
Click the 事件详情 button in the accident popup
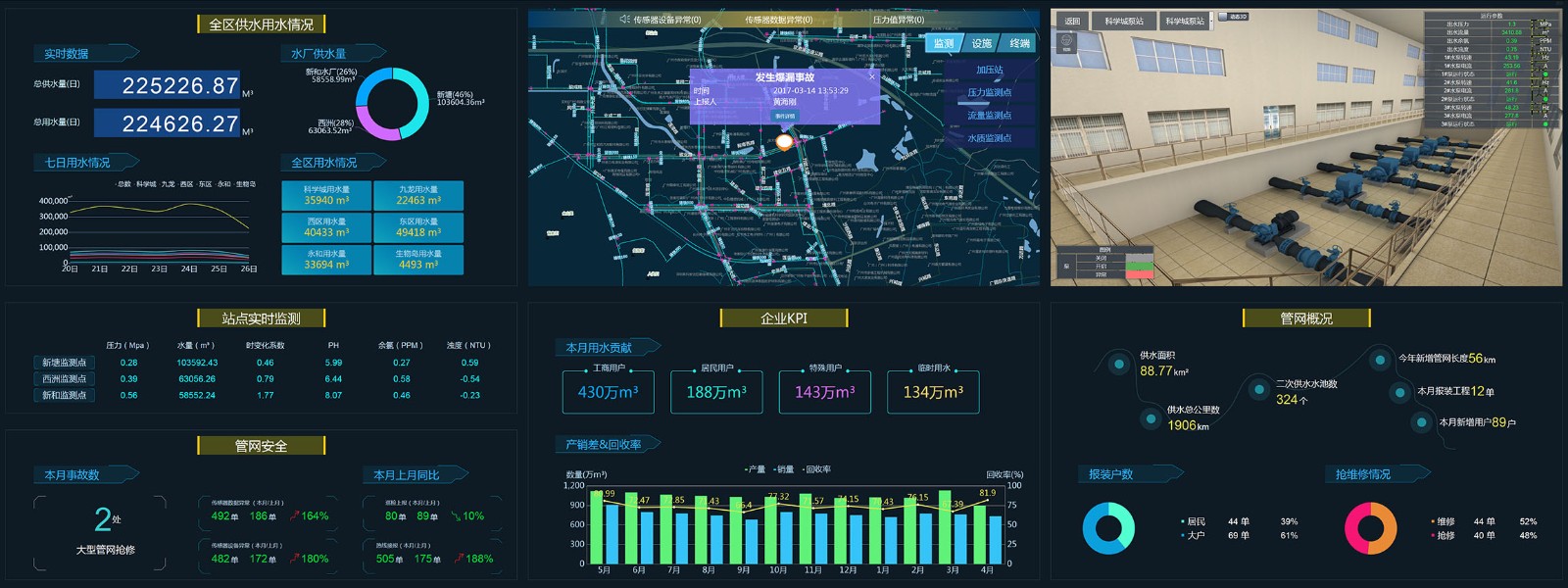click(x=785, y=116)
